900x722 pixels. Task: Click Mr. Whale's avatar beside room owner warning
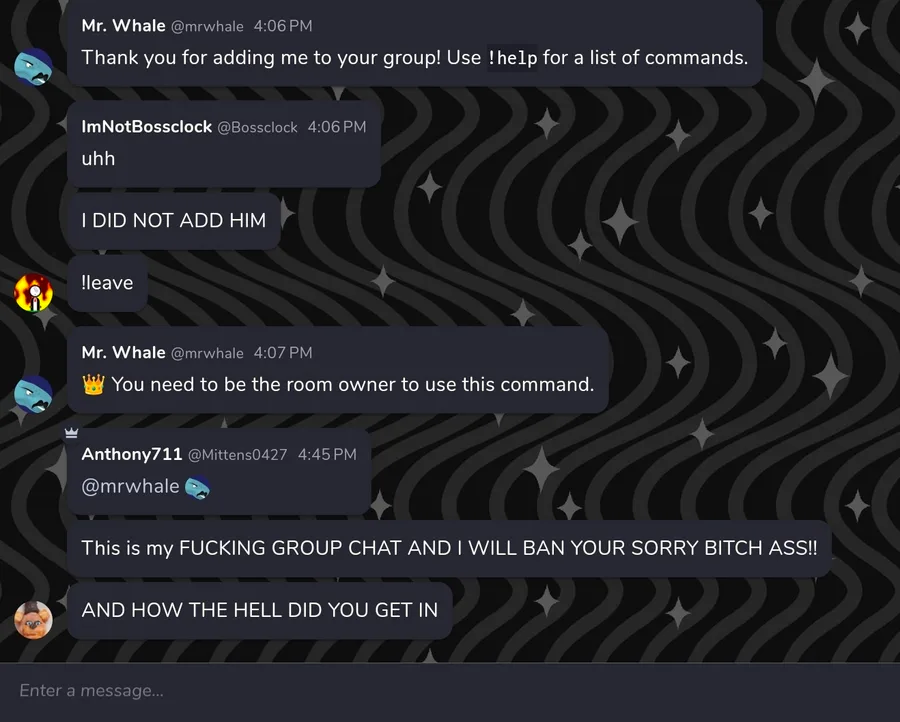coord(33,394)
